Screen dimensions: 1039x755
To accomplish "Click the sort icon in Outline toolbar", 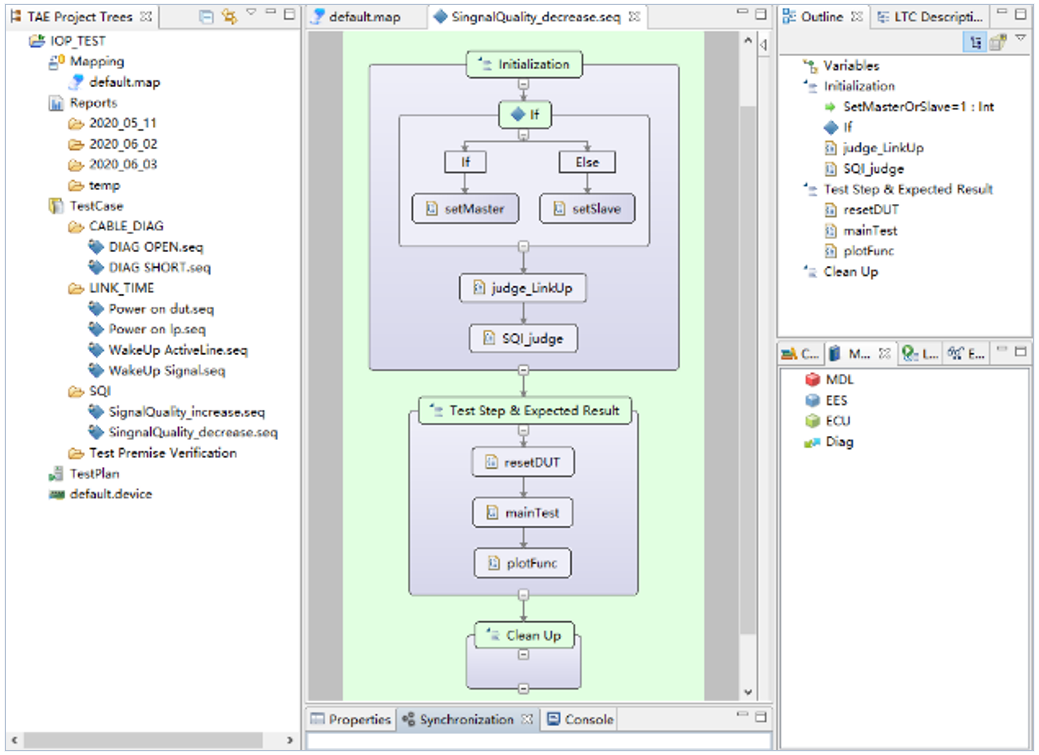I will pos(975,42).
